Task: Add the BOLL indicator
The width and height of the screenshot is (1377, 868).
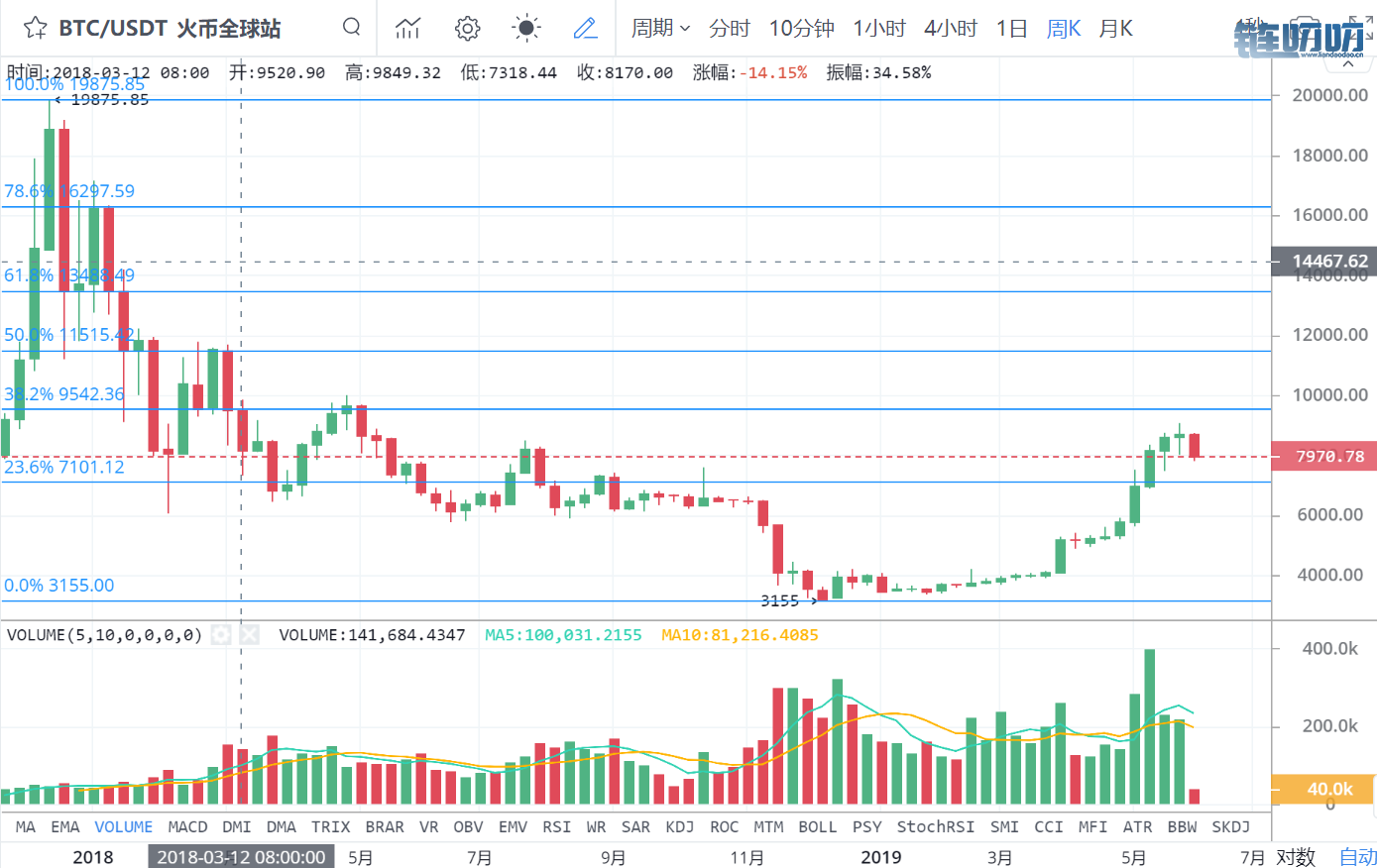Action: tap(818, 826)
